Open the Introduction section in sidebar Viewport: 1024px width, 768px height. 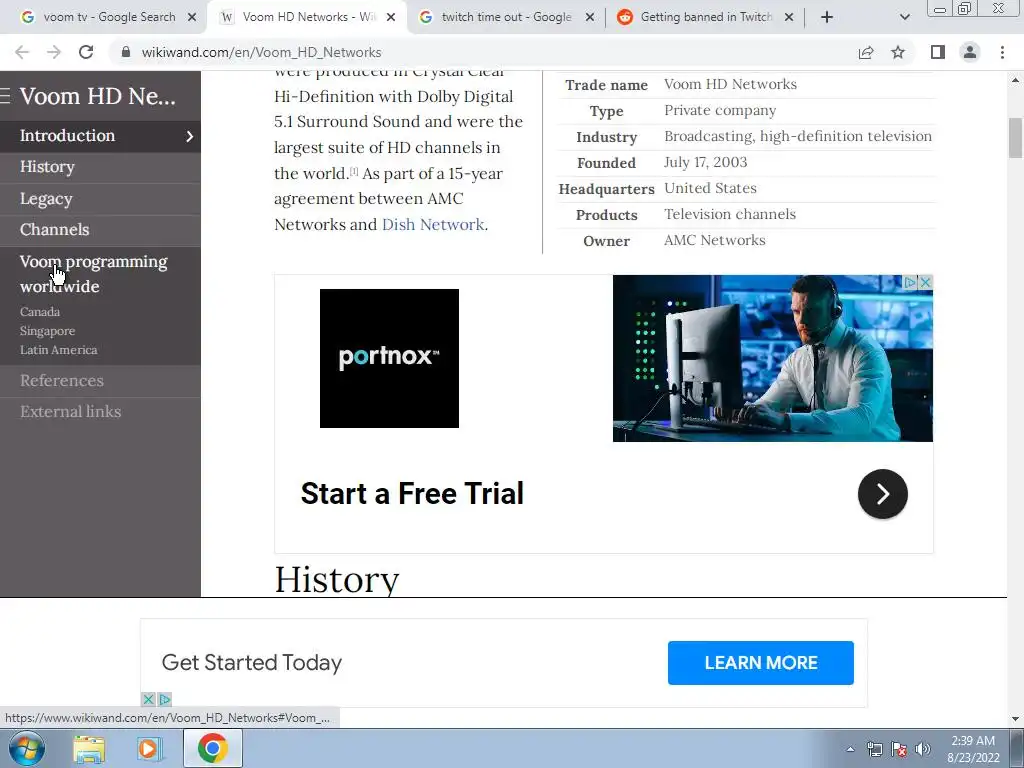[67, 136]
